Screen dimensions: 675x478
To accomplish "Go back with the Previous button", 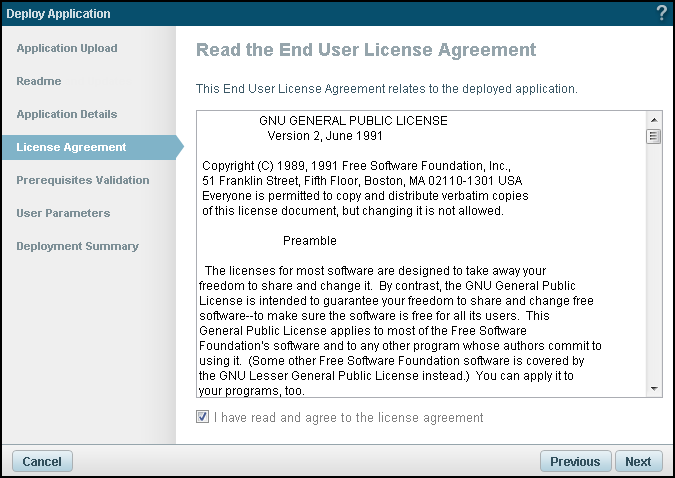I will point(575,461).
